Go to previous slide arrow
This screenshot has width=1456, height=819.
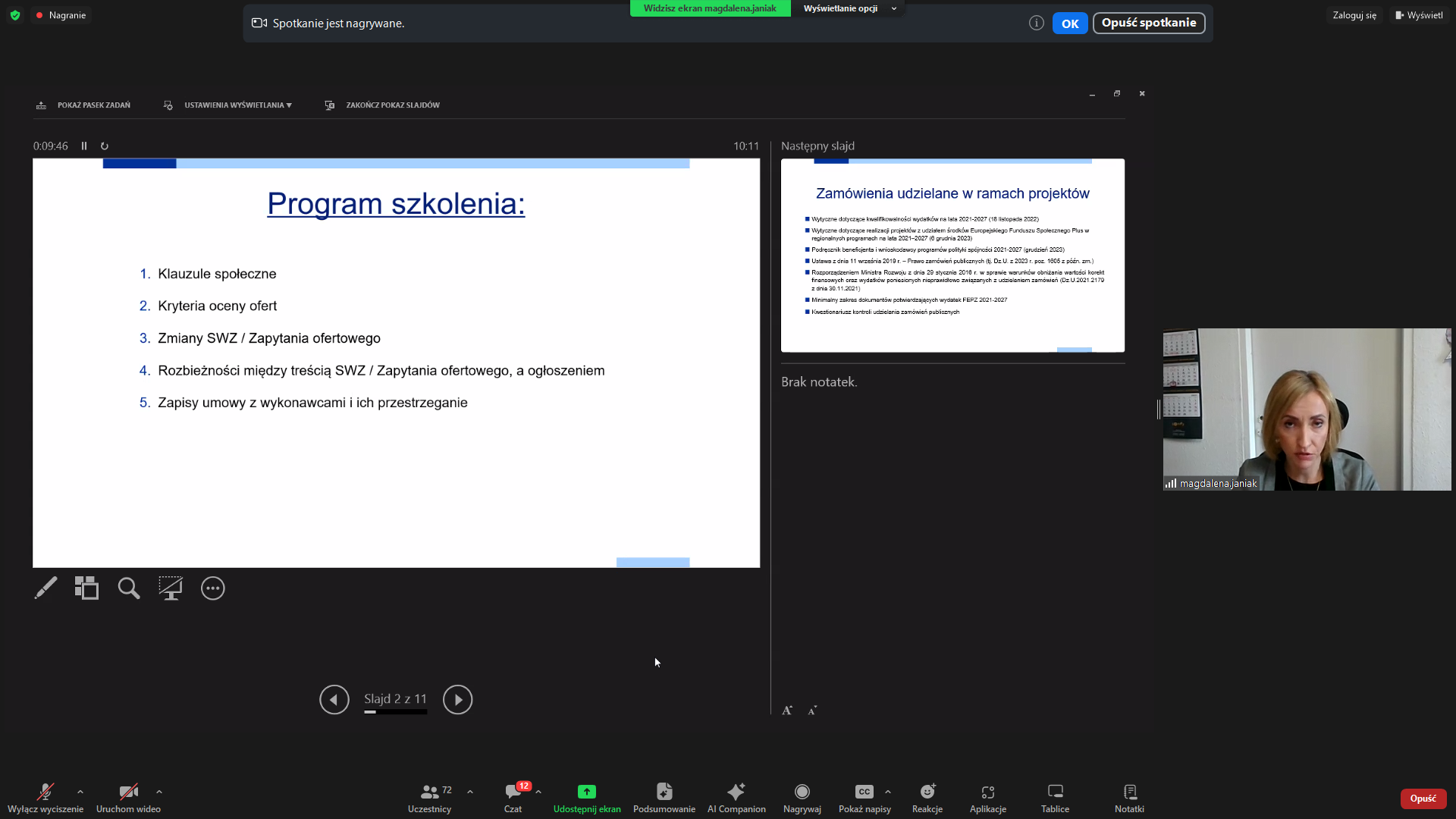[334, 699]
